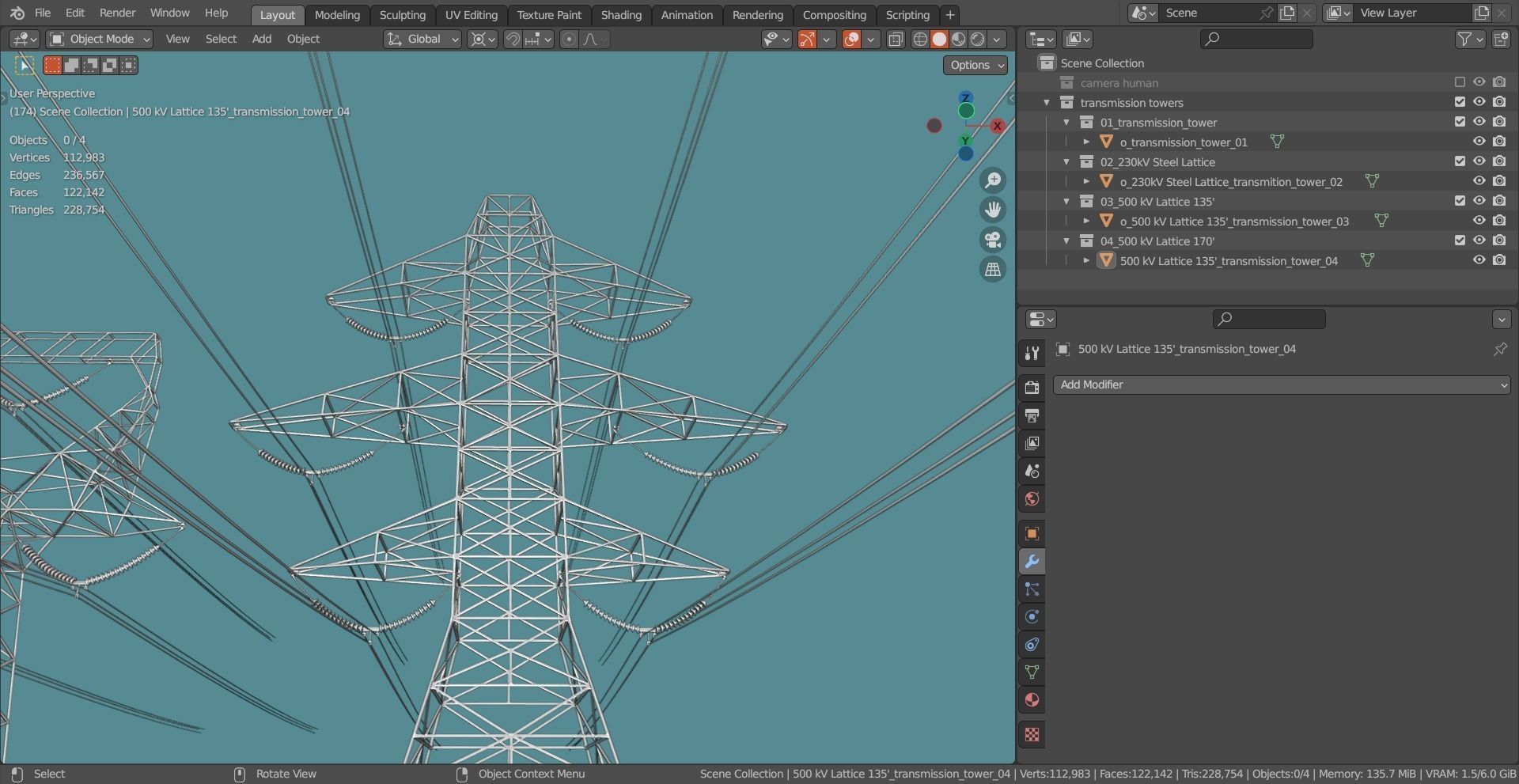Hide 03_500 kV Lattice 135' collection eye

point(1479,201)
